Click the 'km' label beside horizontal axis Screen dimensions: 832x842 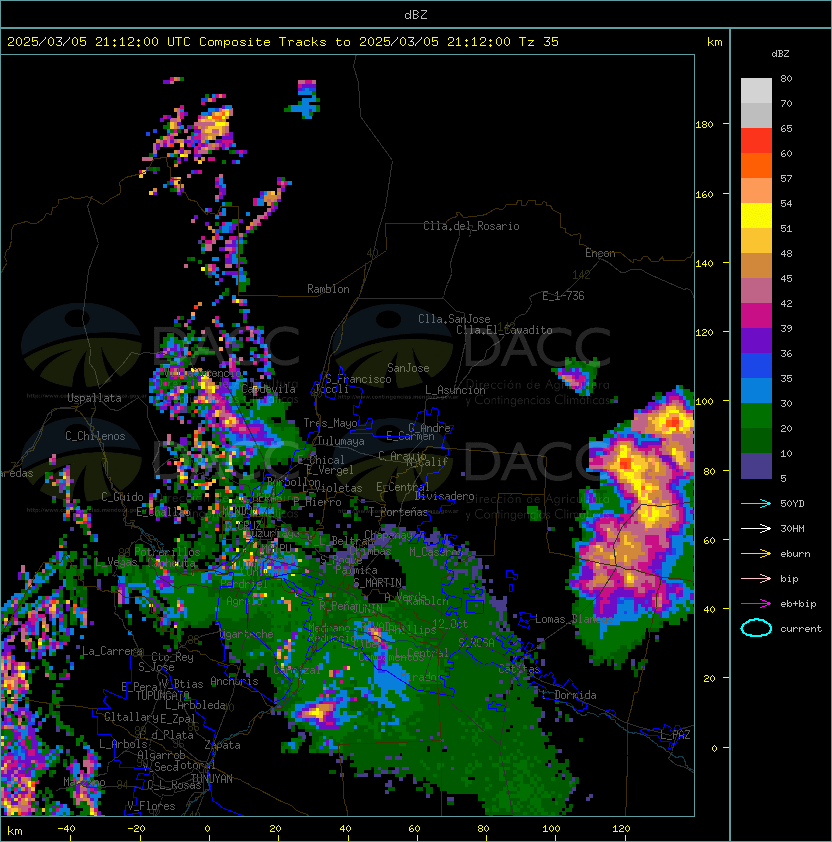pyautogui.click(x=15, y=831)
